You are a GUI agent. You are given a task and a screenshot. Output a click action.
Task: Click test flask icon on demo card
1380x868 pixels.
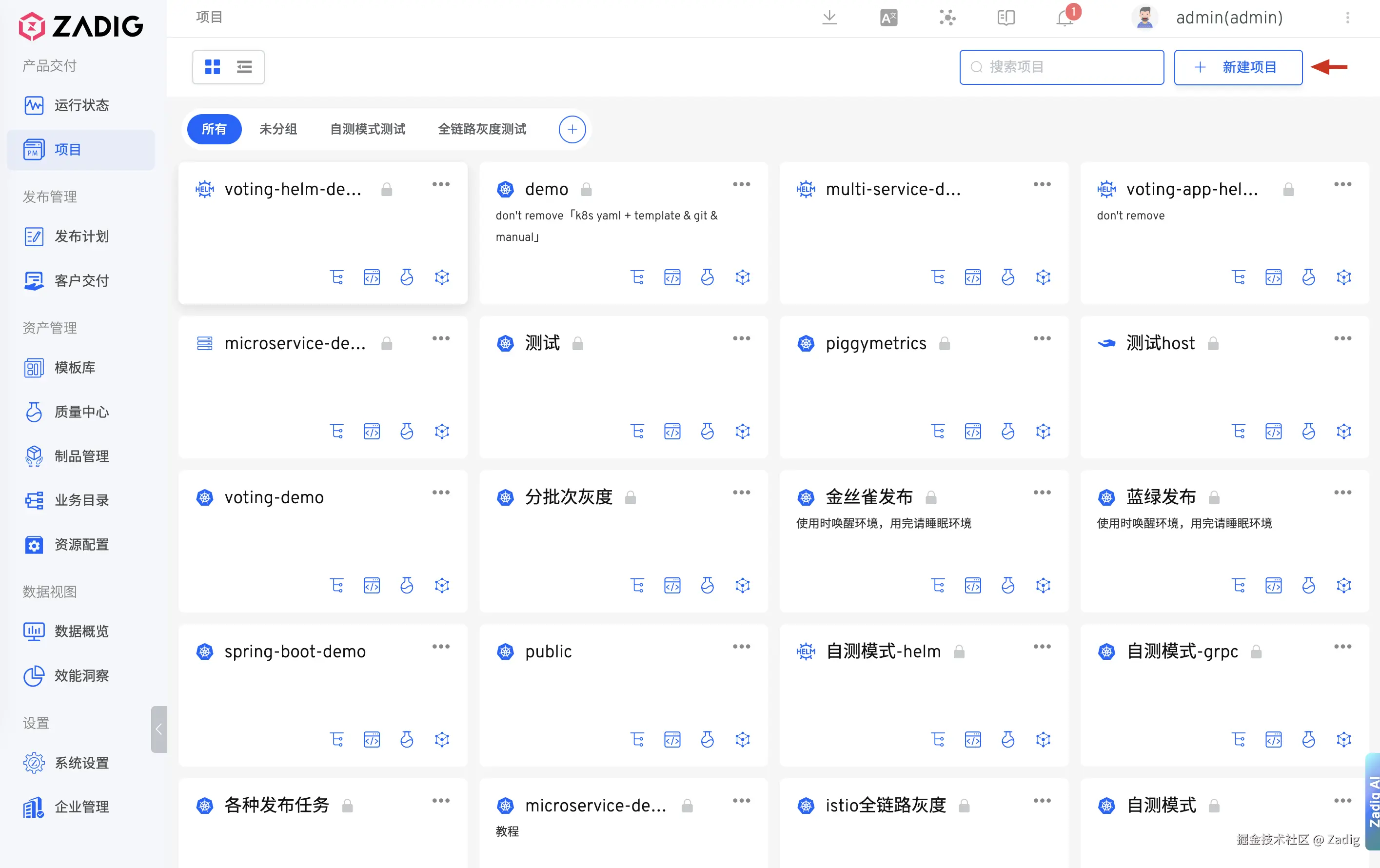pyautogui.click(x=707, y=277)
